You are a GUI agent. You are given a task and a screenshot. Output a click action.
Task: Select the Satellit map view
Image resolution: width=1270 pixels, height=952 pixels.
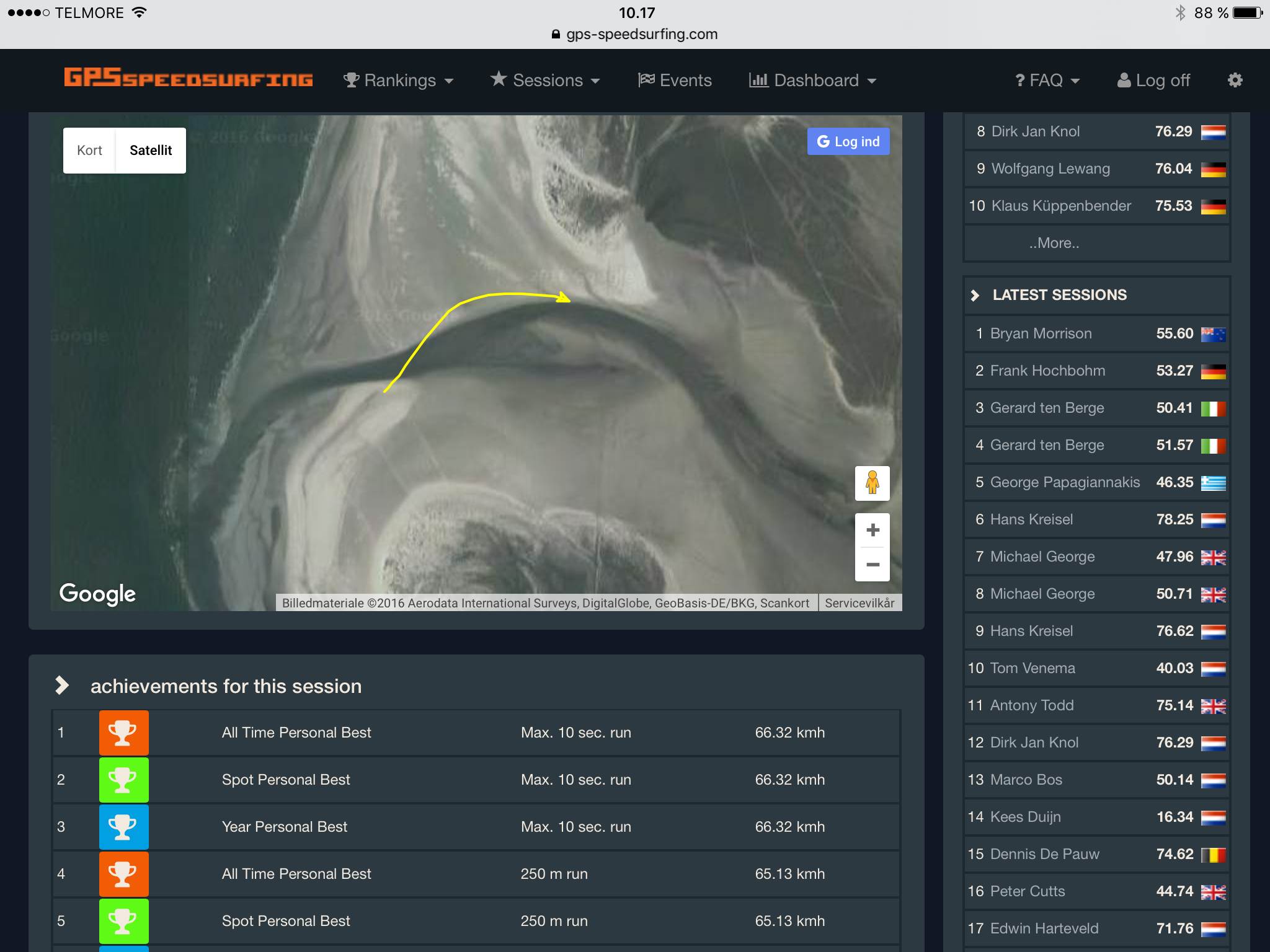coord(151,150)
